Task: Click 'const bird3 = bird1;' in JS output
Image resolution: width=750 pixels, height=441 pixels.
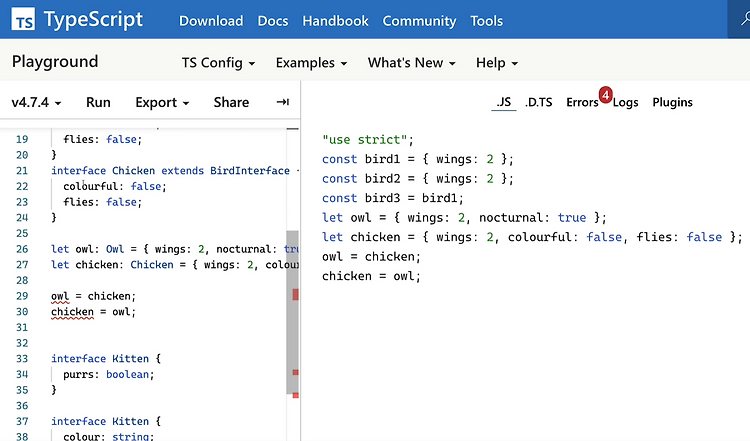Action: (x=393, y=198)
